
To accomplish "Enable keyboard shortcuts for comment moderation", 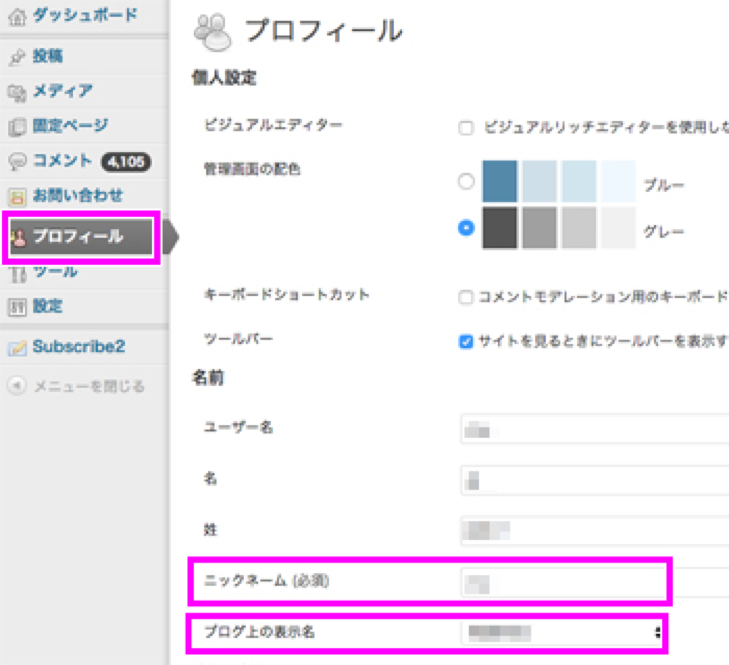I will coord(465,297).
